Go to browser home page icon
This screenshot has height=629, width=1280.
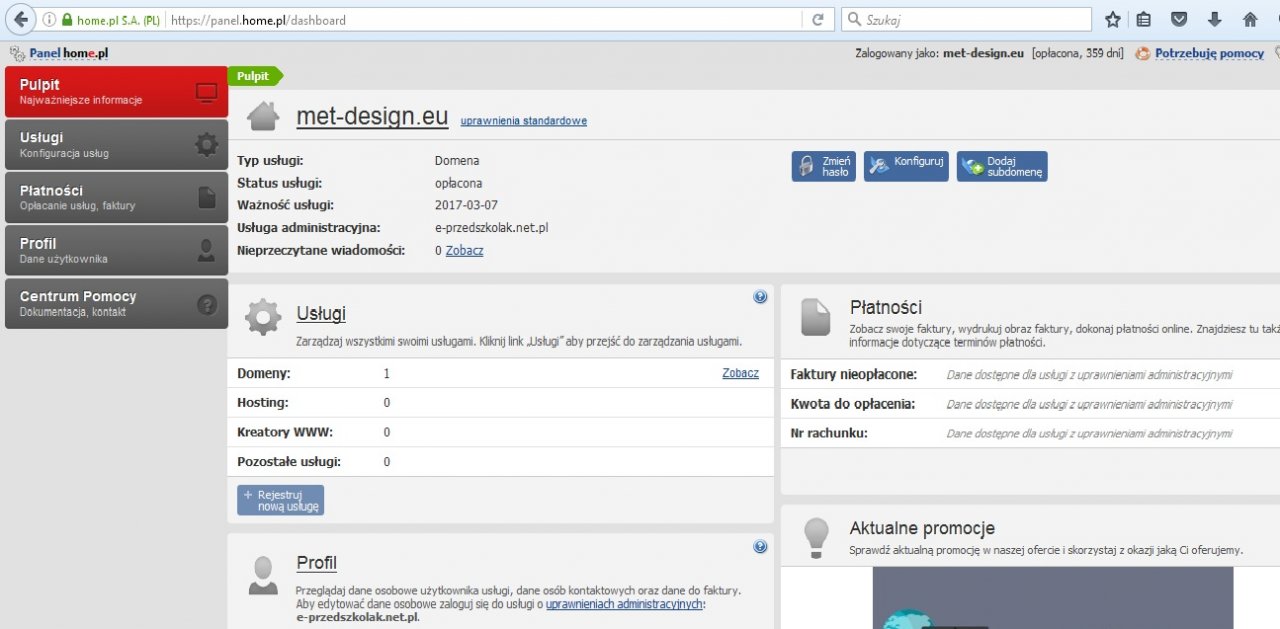click(x=1250, y=20)
